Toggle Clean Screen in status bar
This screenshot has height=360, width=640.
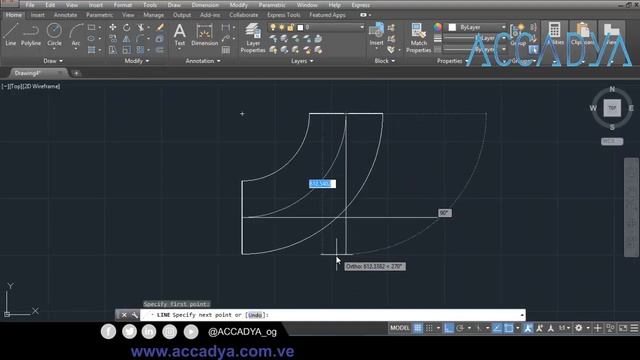(623, 328)
